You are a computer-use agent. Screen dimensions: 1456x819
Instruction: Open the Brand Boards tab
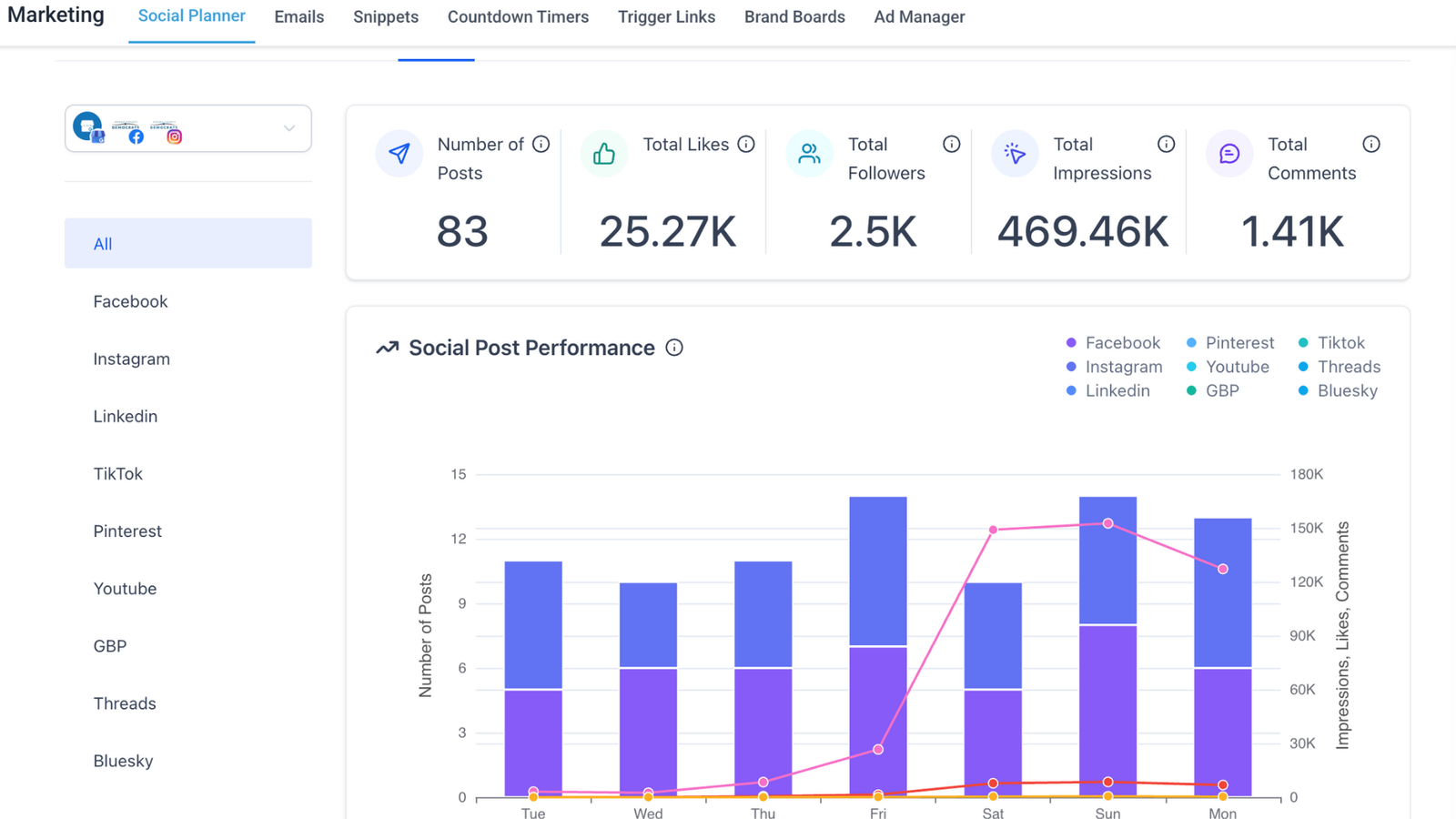[x=794, y=17]
